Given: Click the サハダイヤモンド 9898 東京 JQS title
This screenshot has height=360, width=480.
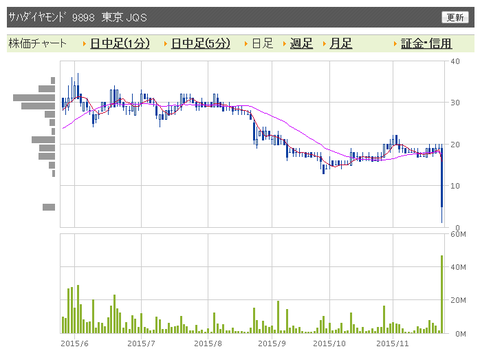Looking at the screenshot, I should [77, 17].
